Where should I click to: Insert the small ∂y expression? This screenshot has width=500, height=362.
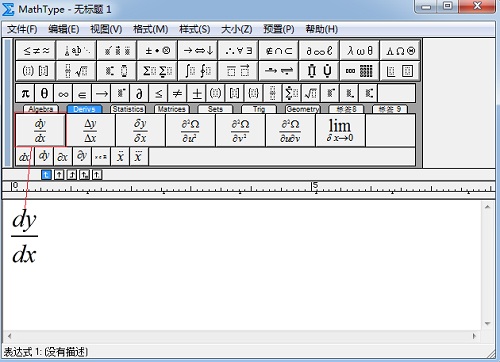pyautogui.click(x=82, y=156)
